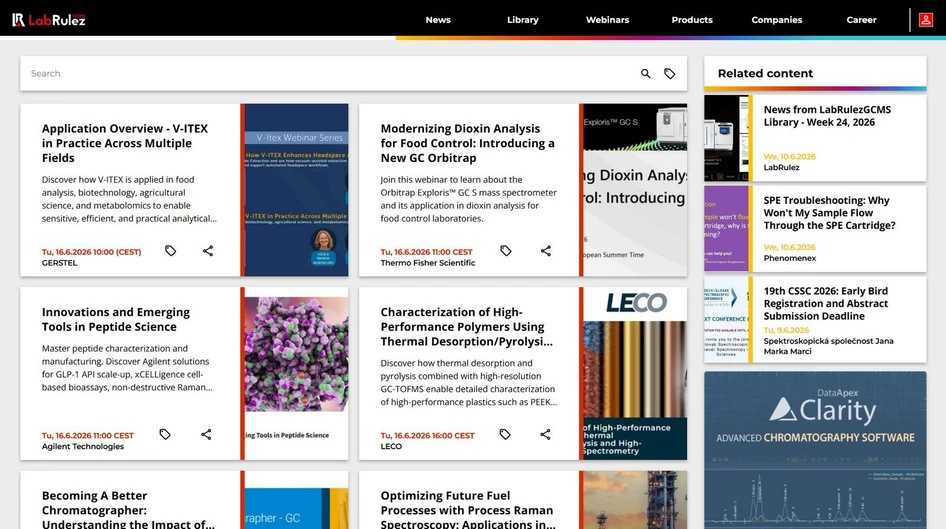Open the Career page

[861, 20]
